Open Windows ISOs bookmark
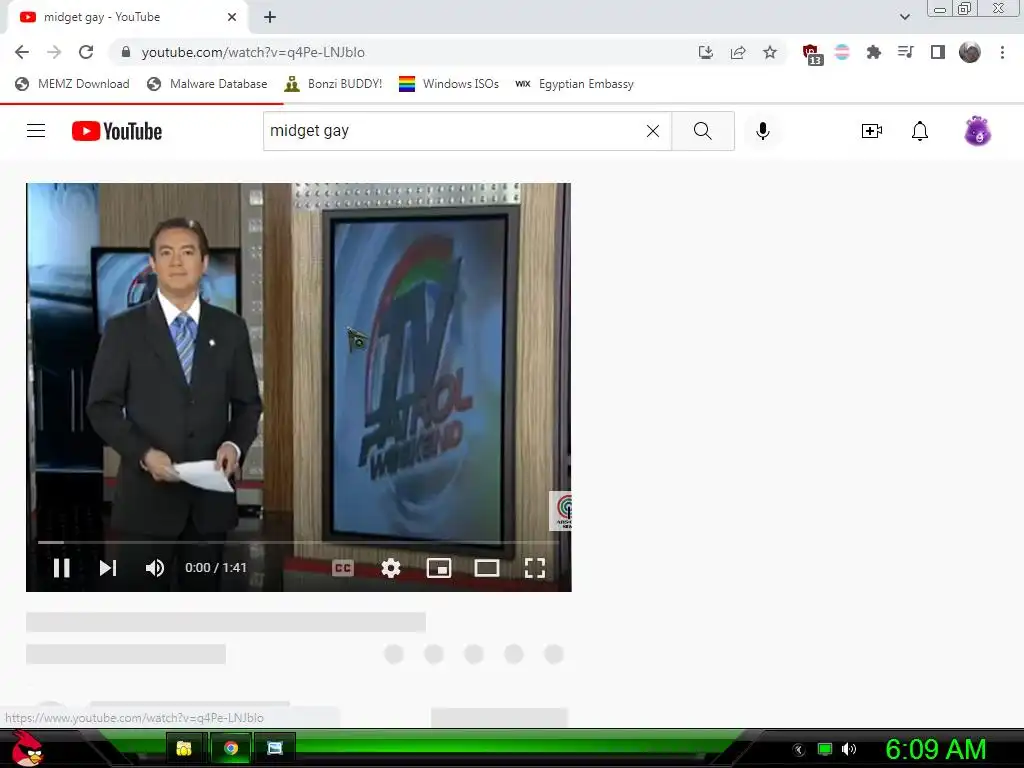This screenshot has height=768, width=1024. pos(449,84)
